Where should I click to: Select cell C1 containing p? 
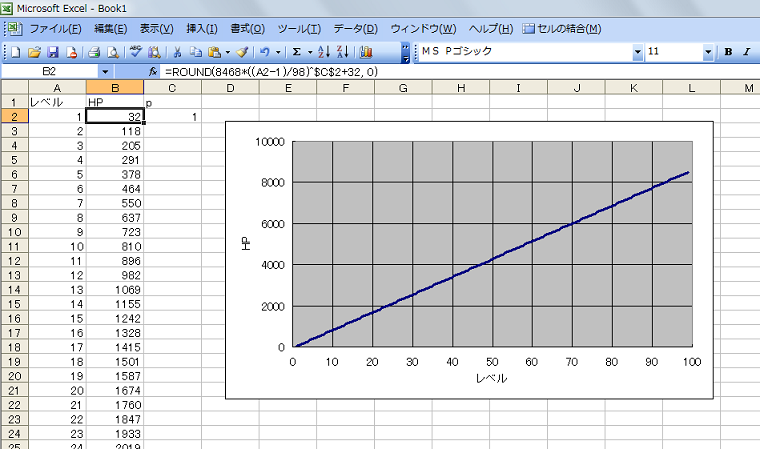point(172,102)
